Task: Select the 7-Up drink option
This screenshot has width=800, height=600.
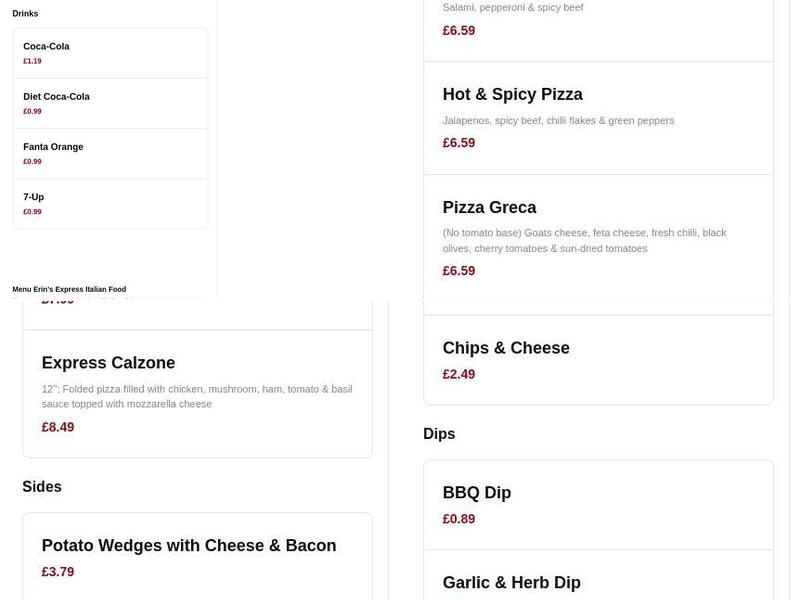Action: coord(110,203)
